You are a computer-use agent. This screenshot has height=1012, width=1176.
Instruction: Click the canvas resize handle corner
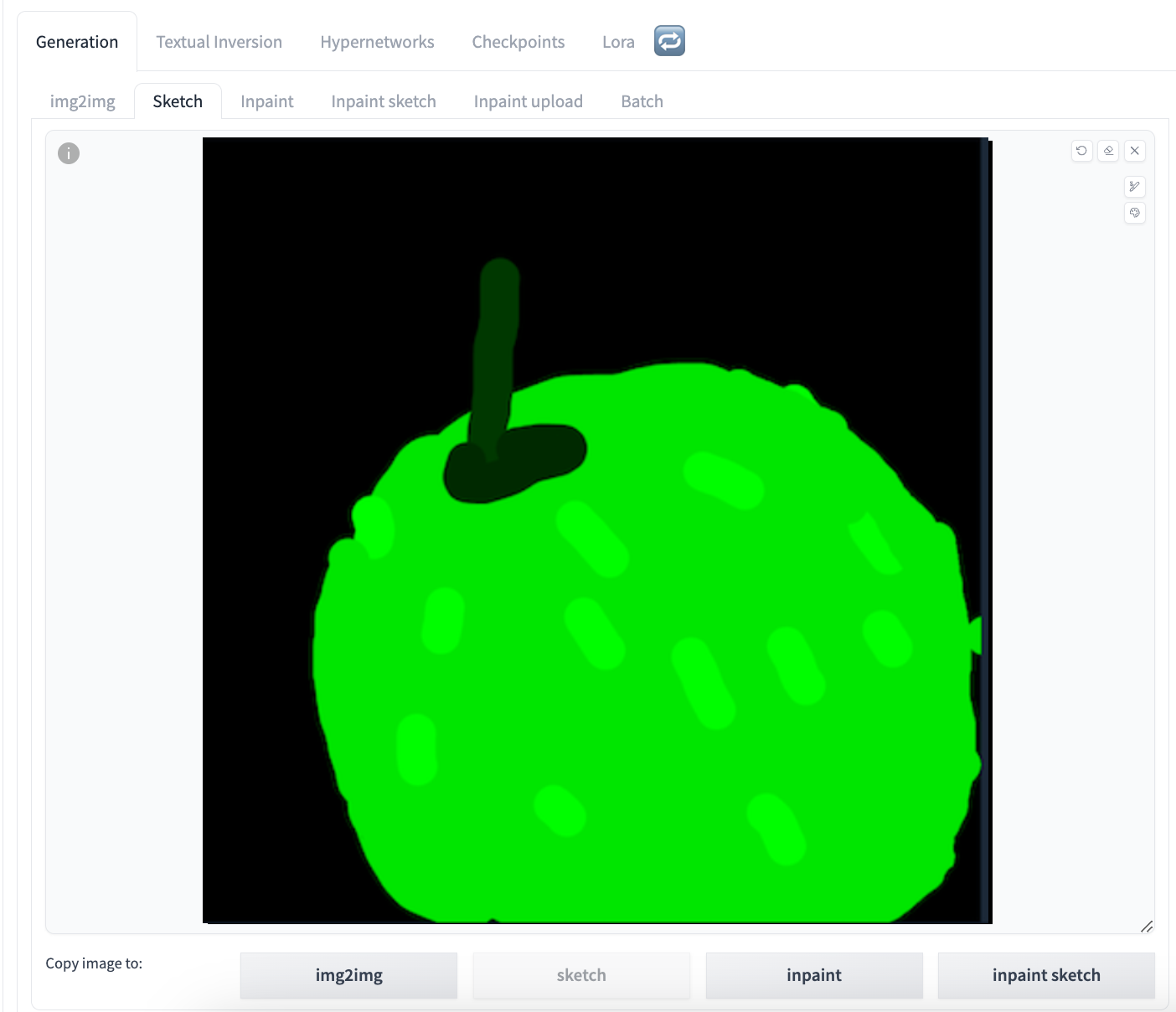1148,927
